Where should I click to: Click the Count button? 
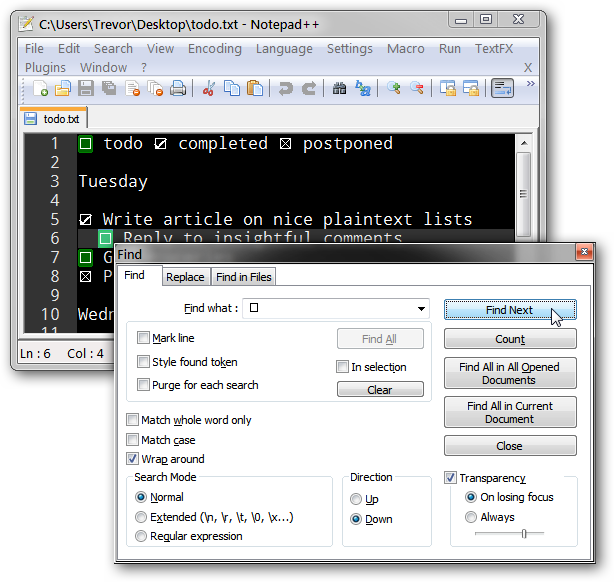510,339
